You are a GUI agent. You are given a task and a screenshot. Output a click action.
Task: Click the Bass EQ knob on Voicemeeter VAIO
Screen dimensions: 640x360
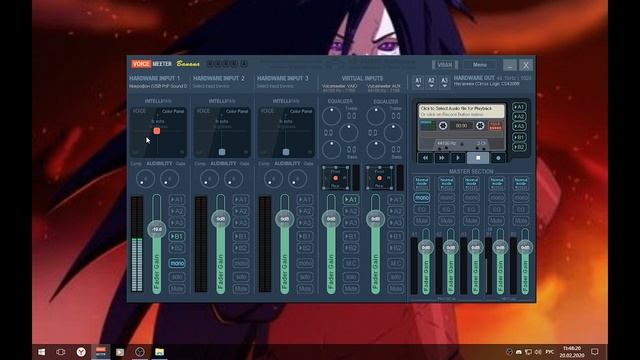(331, 149)
